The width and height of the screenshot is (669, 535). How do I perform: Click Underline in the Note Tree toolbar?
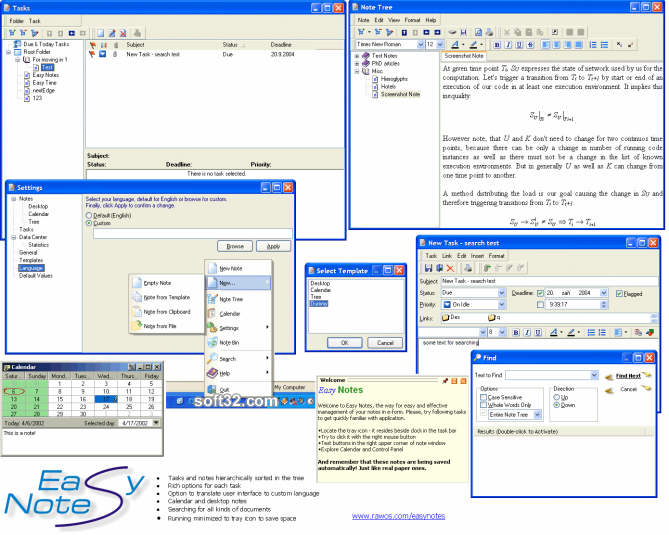point(519,45)
